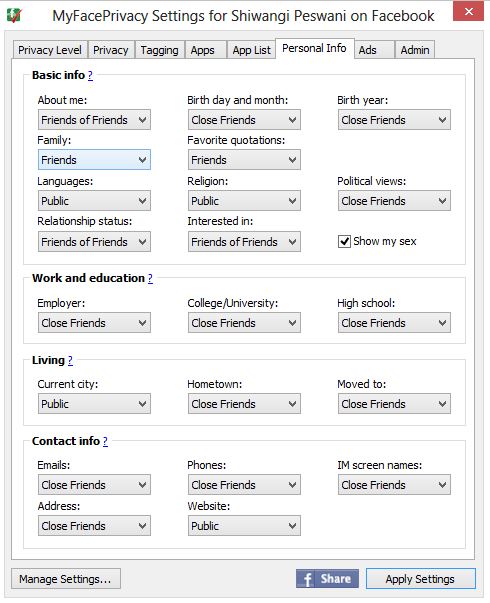Screen dimensions: 490x603
Task: Click the Living section help question mark
Action: (x=70, y=360)
